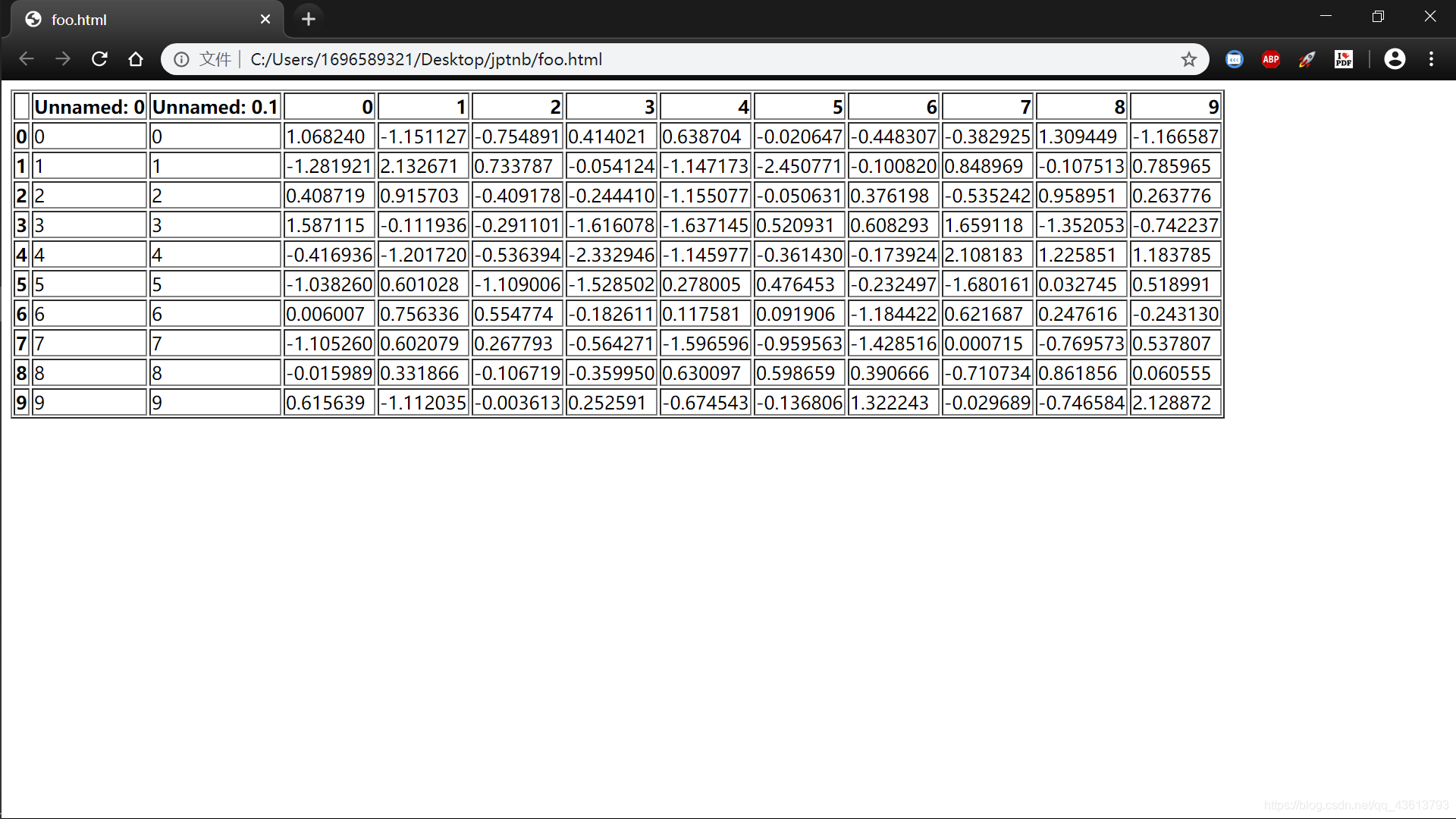Image resolution: width=1456 pixels, height=819 pixels.
Task: Click the cell containing 0.060555
Action: tap(1175, 373)
